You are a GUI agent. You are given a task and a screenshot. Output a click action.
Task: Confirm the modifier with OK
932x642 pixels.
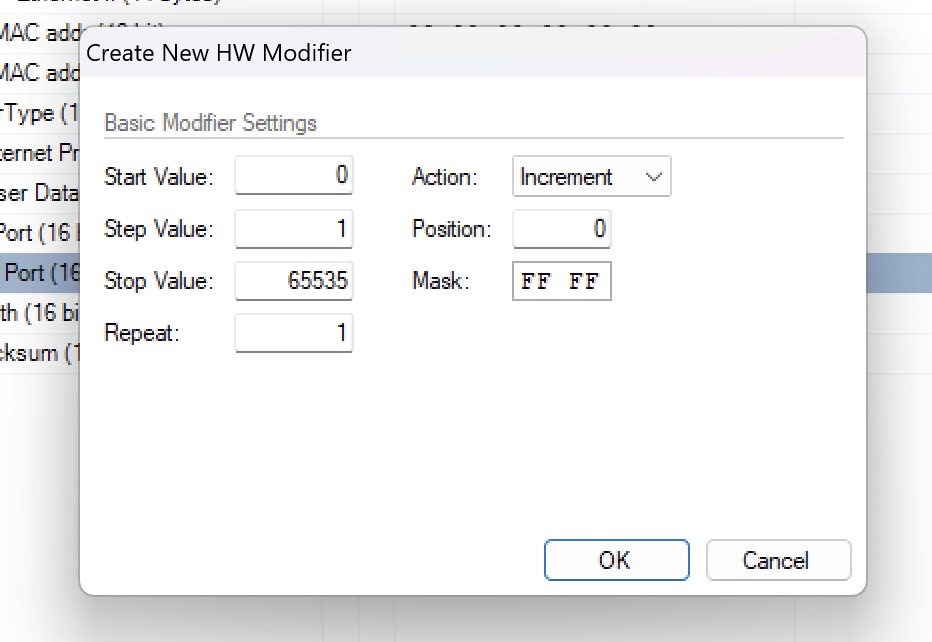point(616,560)
